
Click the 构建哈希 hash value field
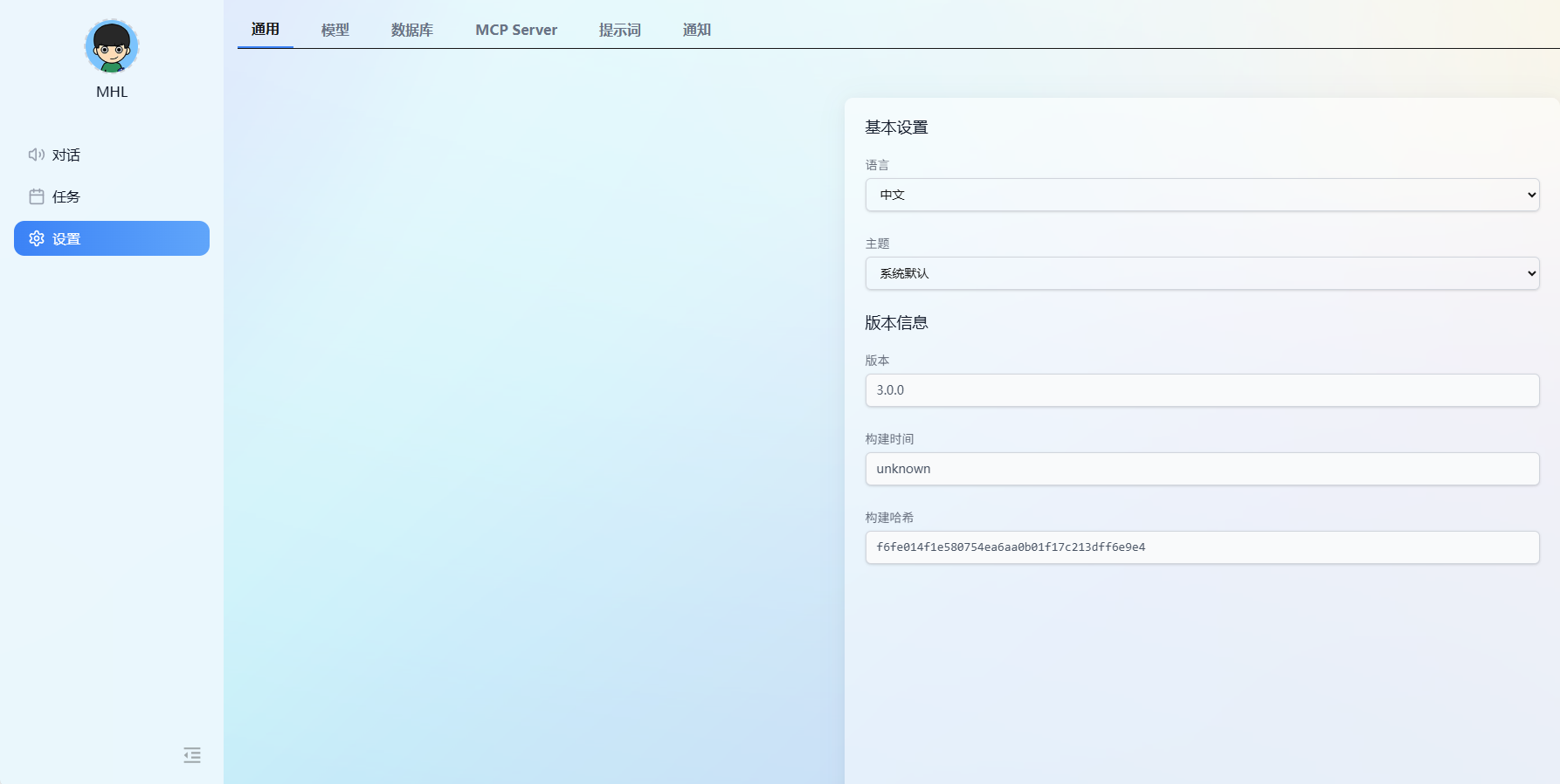coord(1202,547)
